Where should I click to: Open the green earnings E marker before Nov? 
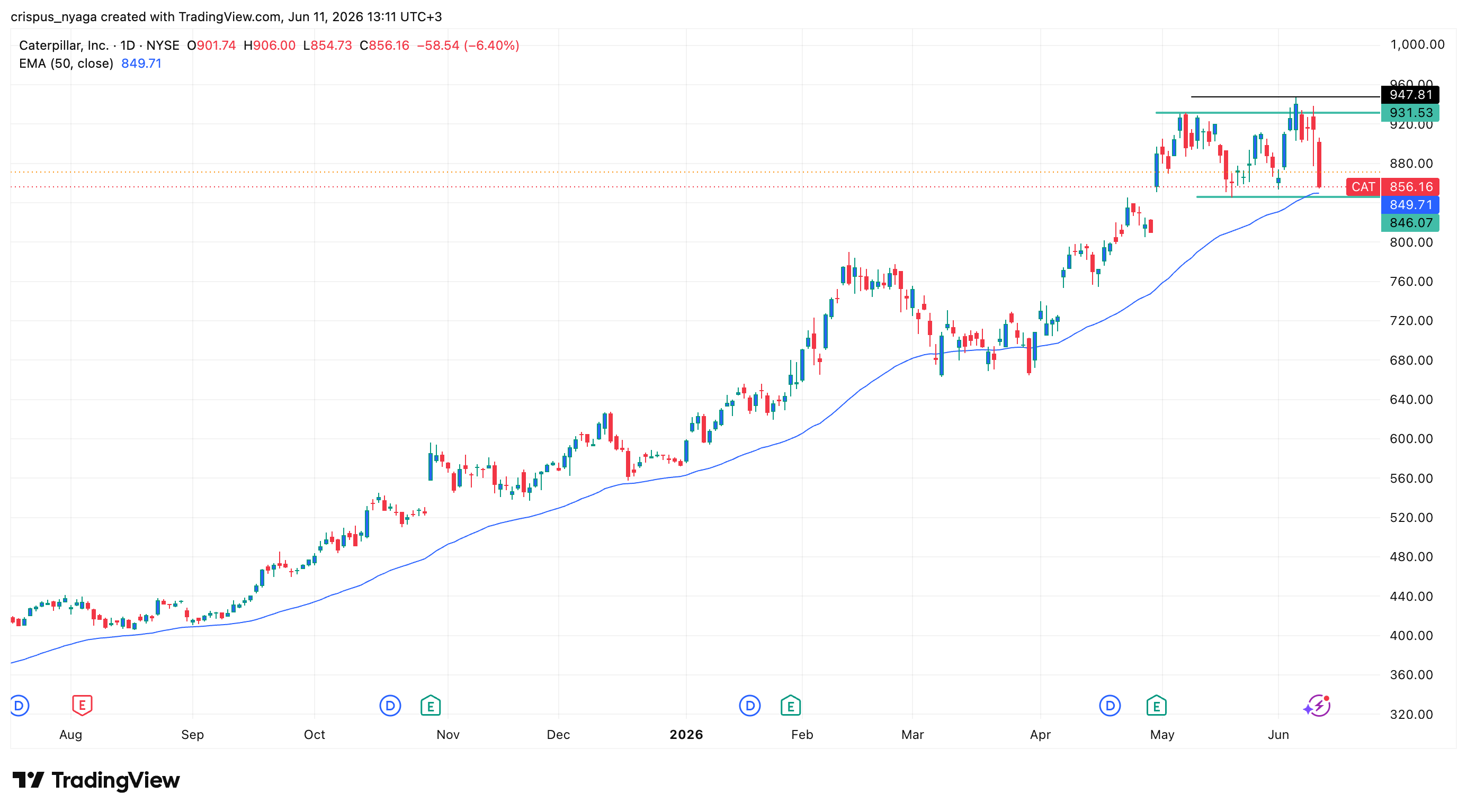click(431, 706)
